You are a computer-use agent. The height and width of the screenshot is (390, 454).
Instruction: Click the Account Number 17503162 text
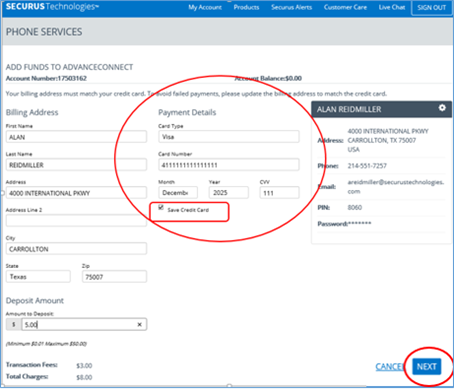[46, 78]
